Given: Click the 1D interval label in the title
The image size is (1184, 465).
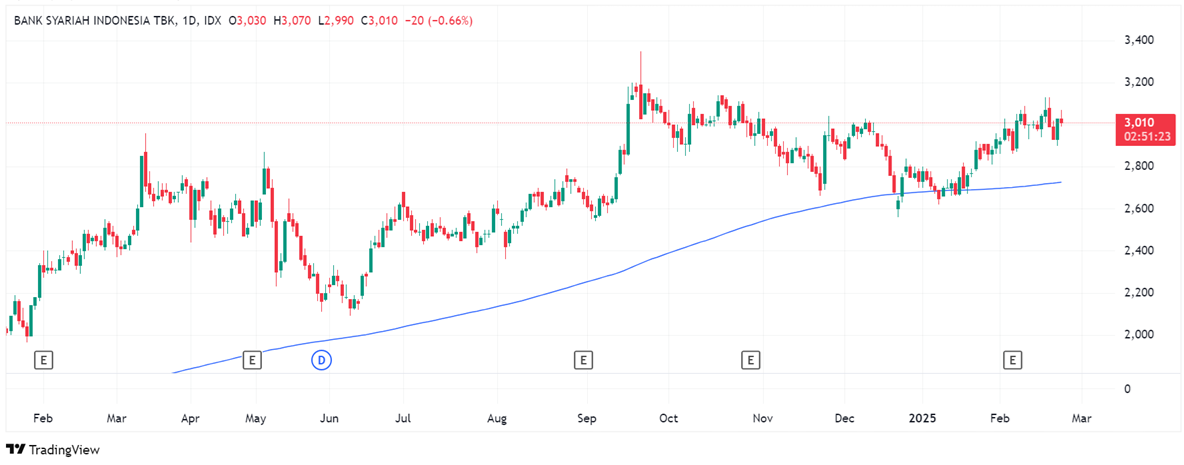Looking at the screenshot, I should [188, 21].
